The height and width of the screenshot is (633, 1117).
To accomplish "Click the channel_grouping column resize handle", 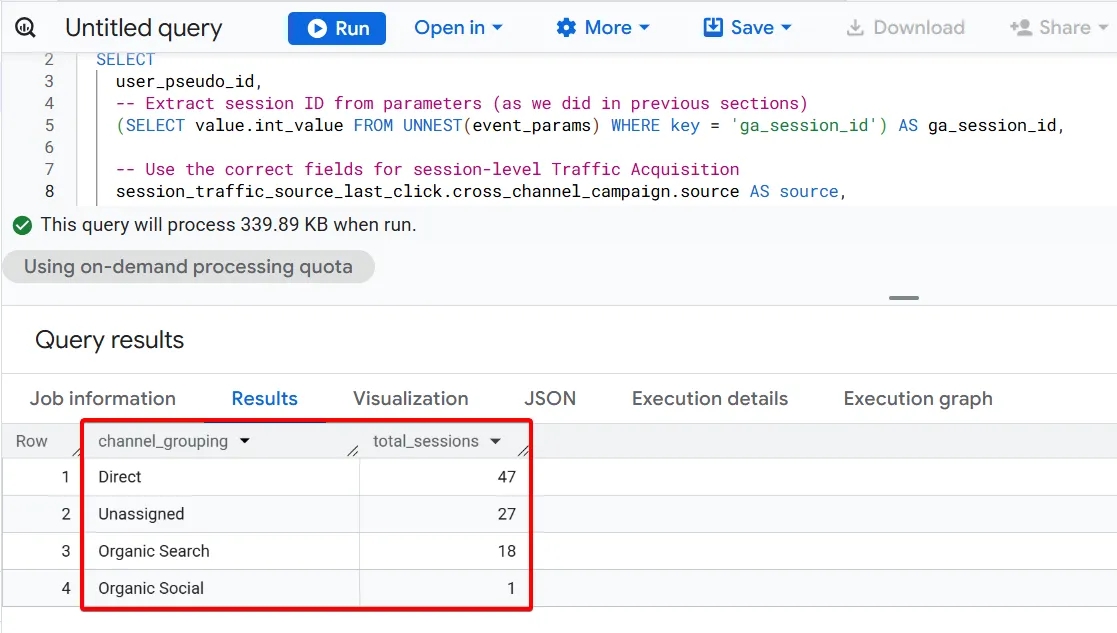I will tap(353, 451).
